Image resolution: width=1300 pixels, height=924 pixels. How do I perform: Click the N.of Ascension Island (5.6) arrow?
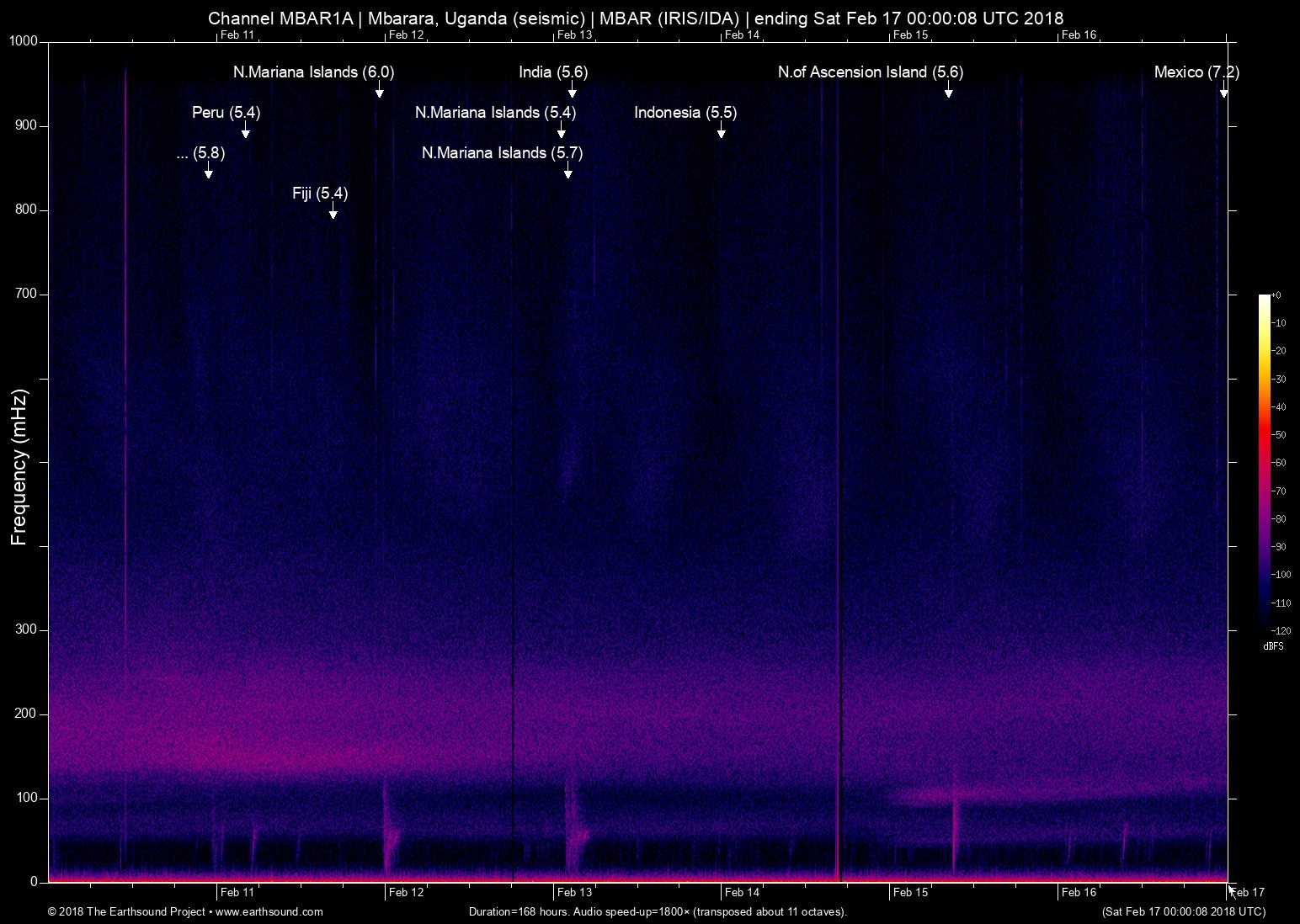(x=948, y=91)
